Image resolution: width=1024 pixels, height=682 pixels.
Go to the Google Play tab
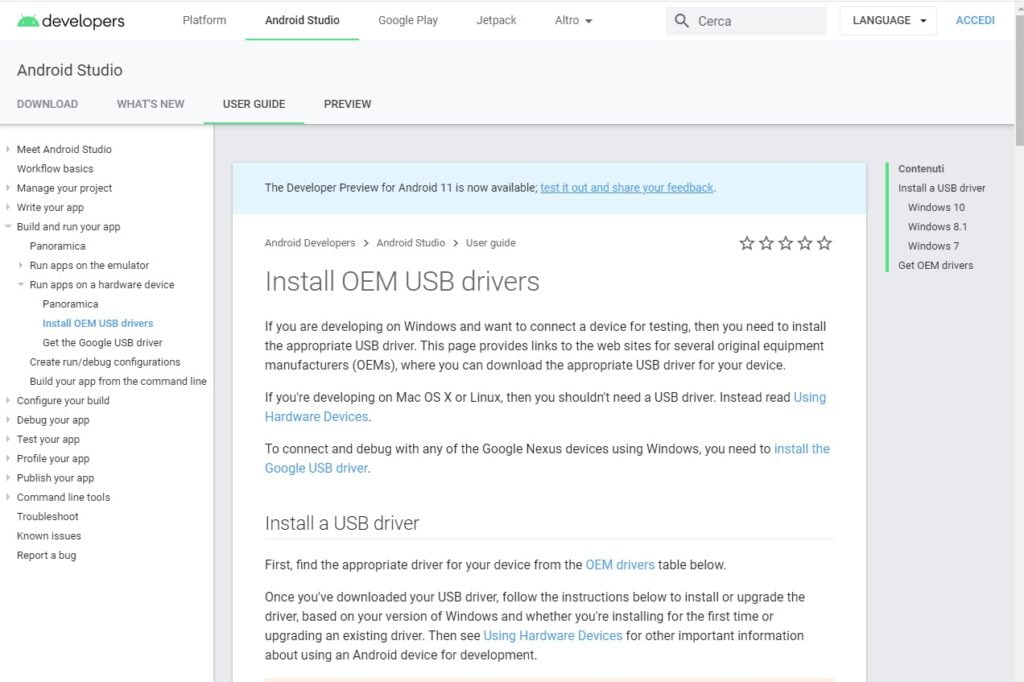(x=408, y=20)
